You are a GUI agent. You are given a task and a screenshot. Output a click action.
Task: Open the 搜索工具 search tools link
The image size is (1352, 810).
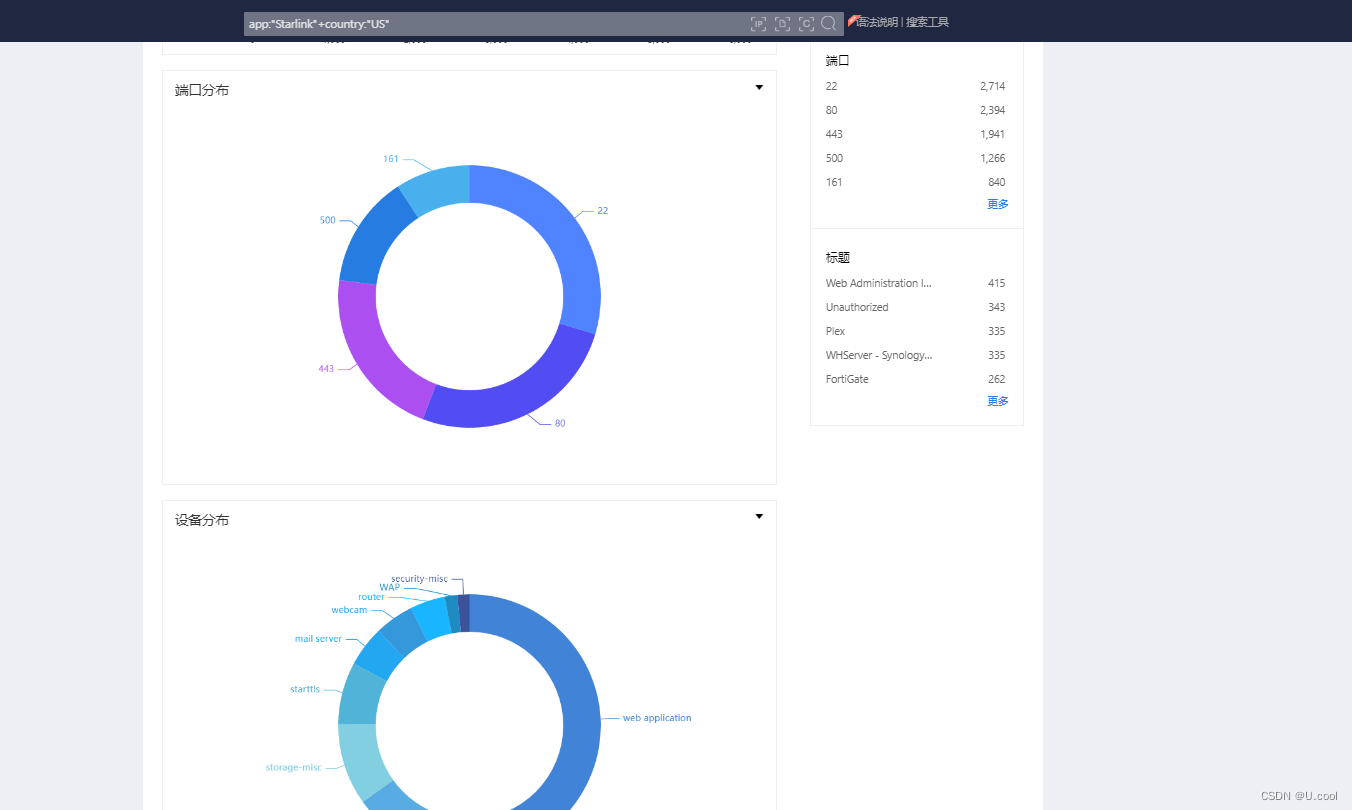pos(927,22)
